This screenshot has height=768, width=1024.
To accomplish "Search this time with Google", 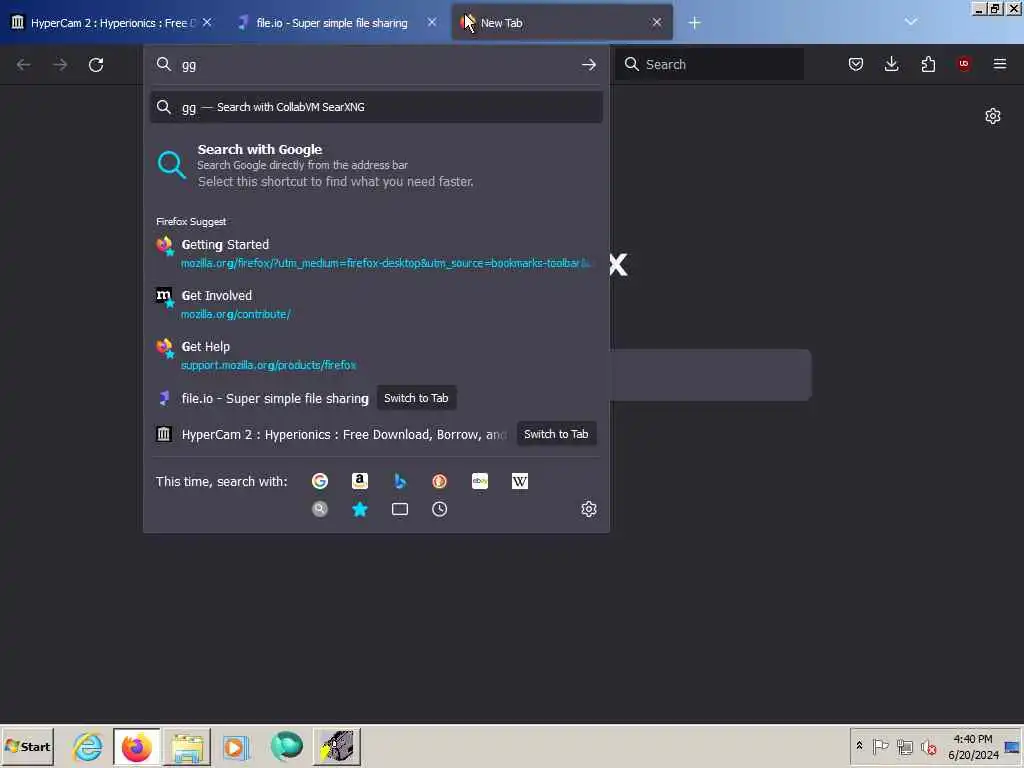I will [319, 481].
